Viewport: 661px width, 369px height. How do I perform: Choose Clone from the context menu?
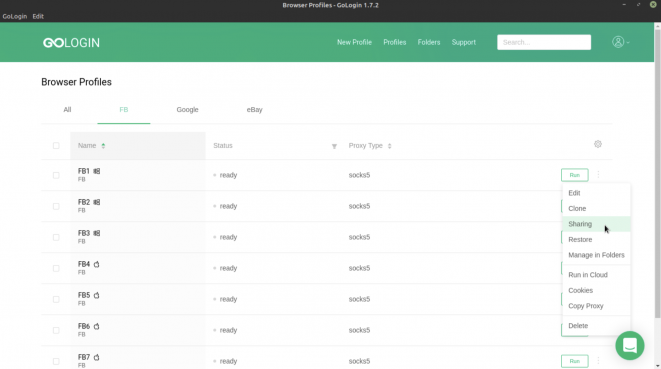tap(596, 208)
